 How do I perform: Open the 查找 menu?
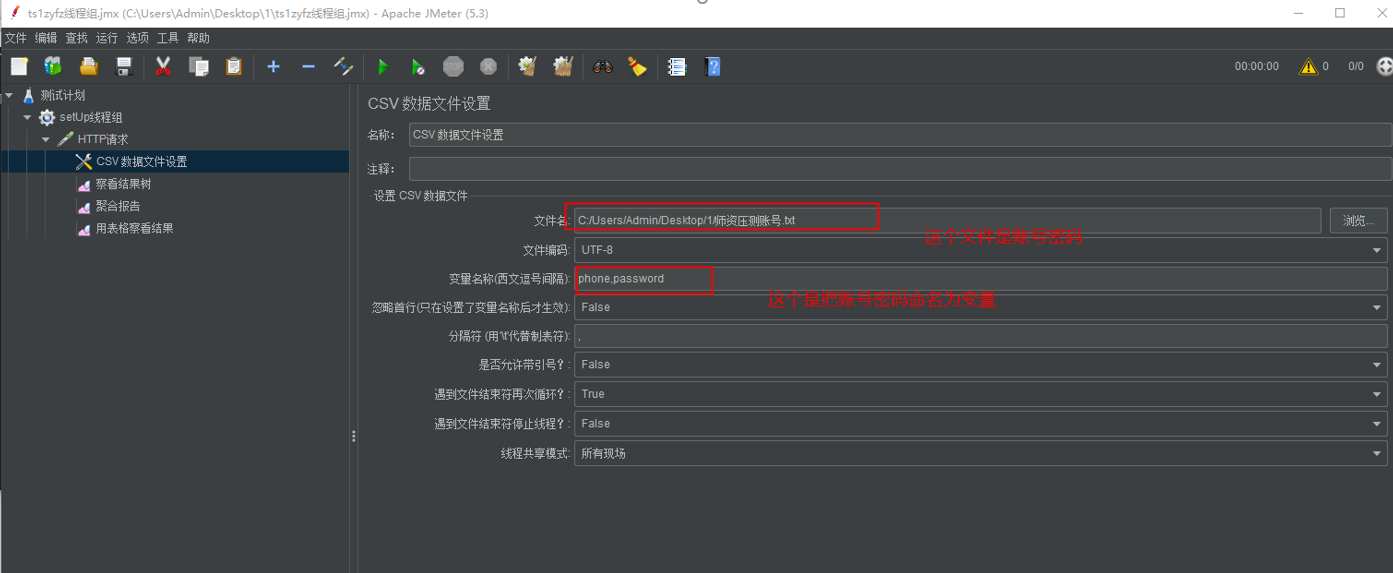(77, 38)
